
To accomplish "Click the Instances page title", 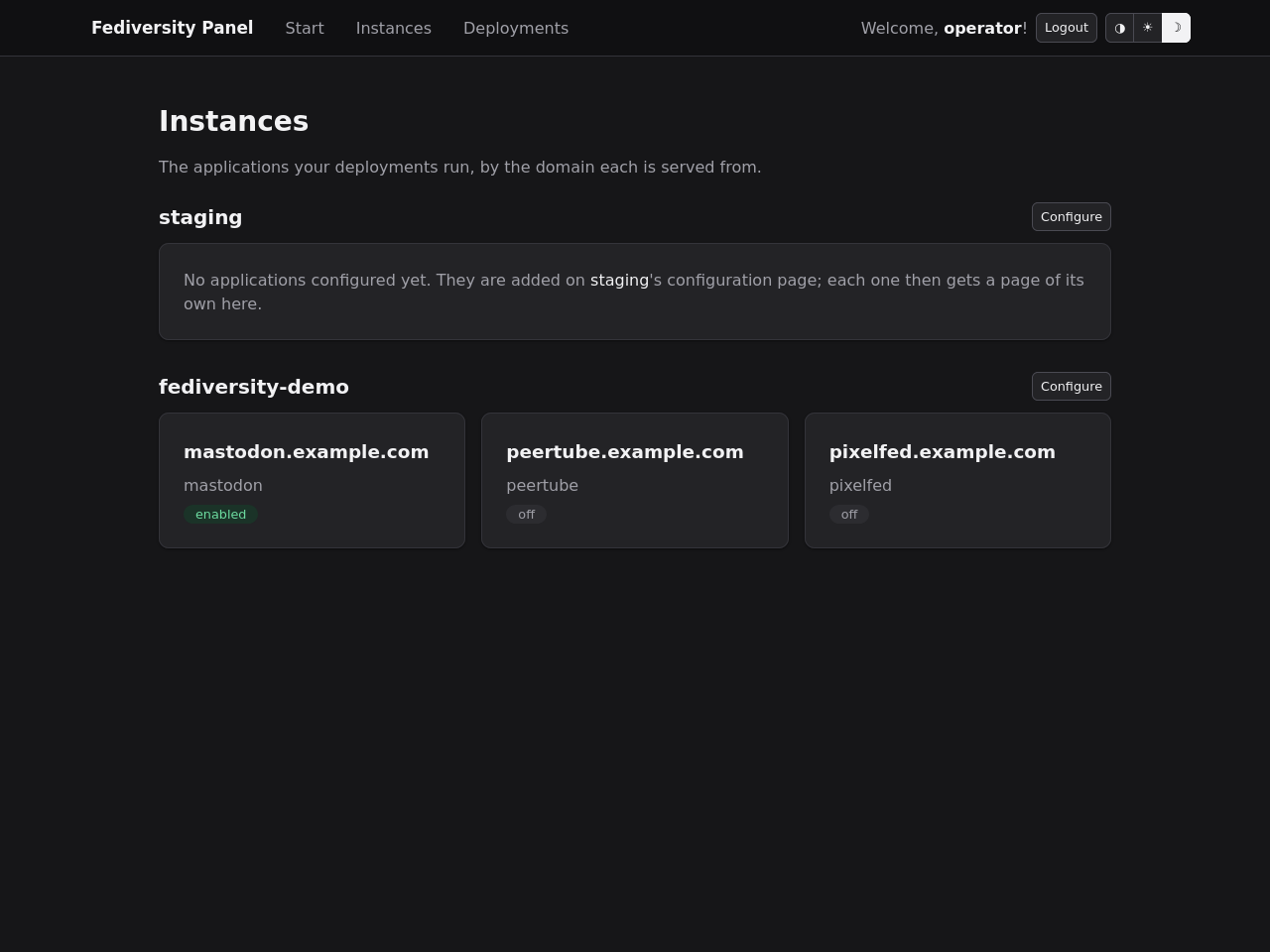I will (x=233, y=121).
